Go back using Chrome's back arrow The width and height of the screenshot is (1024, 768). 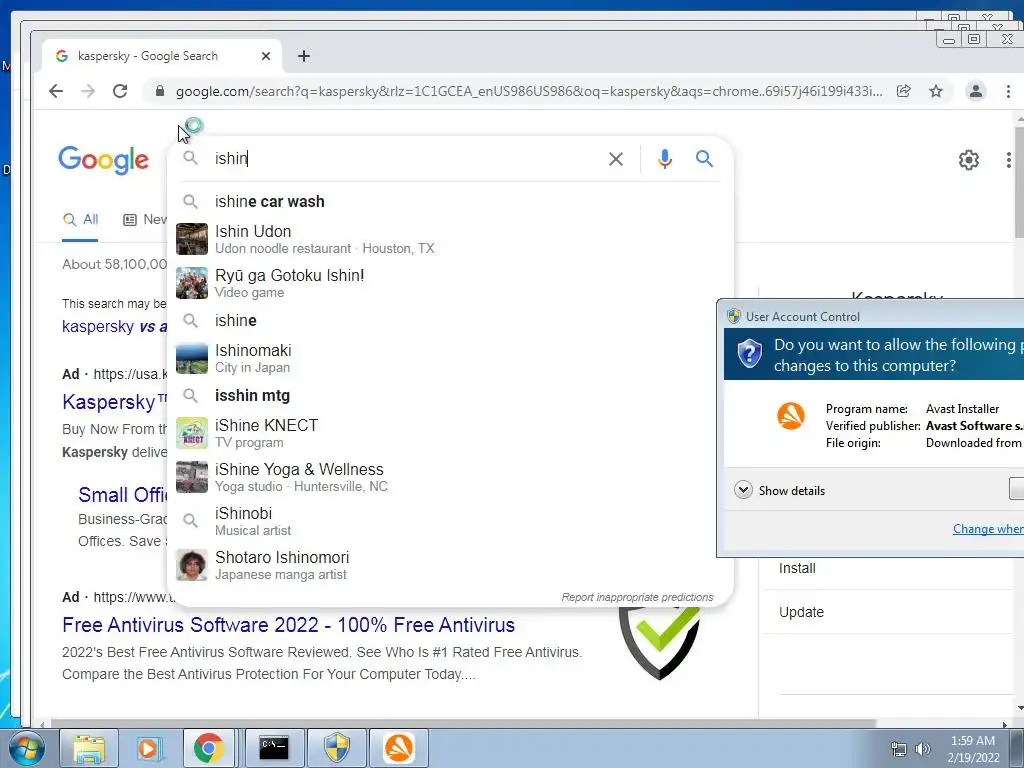pyautogui.click(x=56, y=91)
